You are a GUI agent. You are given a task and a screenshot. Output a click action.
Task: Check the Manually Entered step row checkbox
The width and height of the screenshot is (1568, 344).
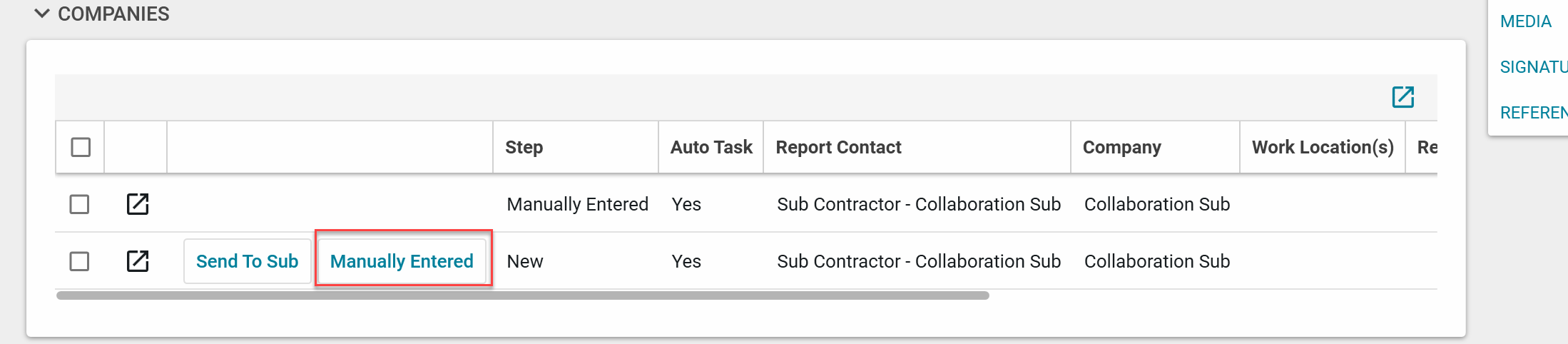(x=79, y=204)
